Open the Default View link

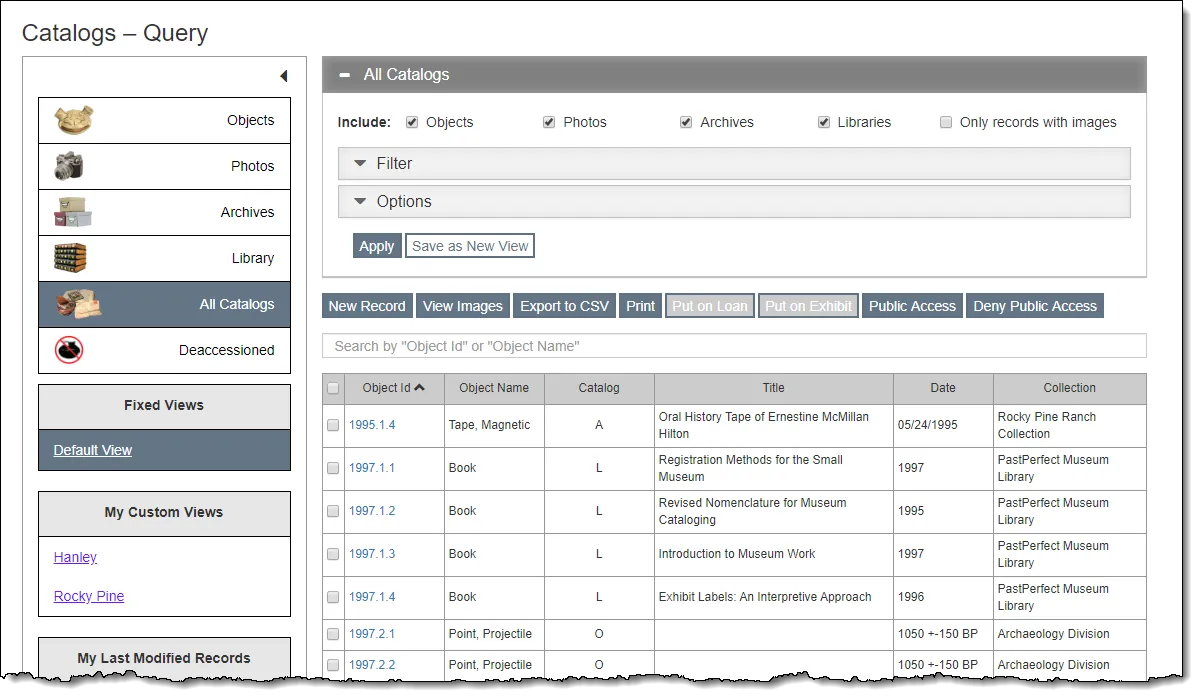[x=92, y=450]
